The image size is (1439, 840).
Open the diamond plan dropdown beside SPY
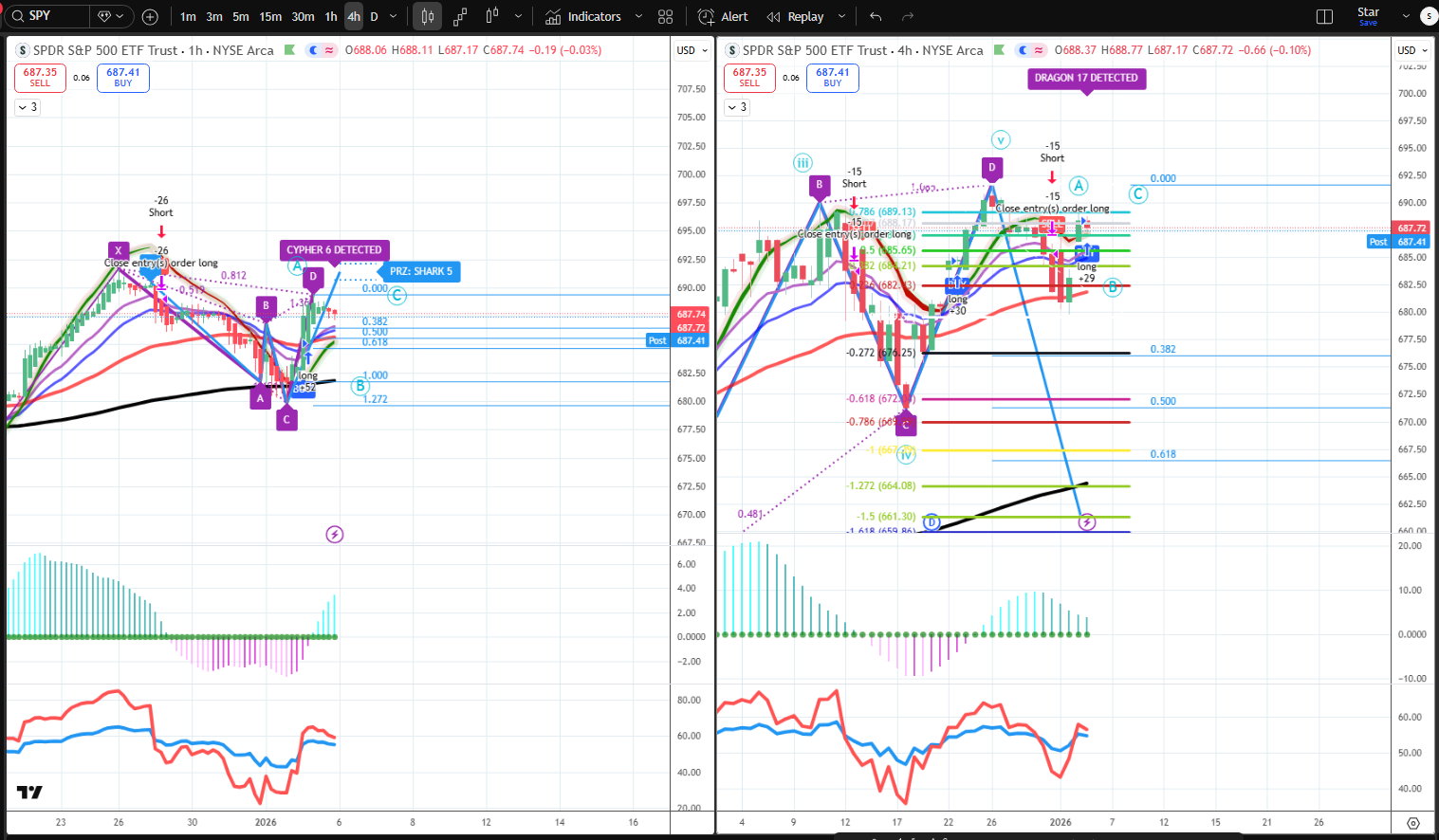[111, 16]
